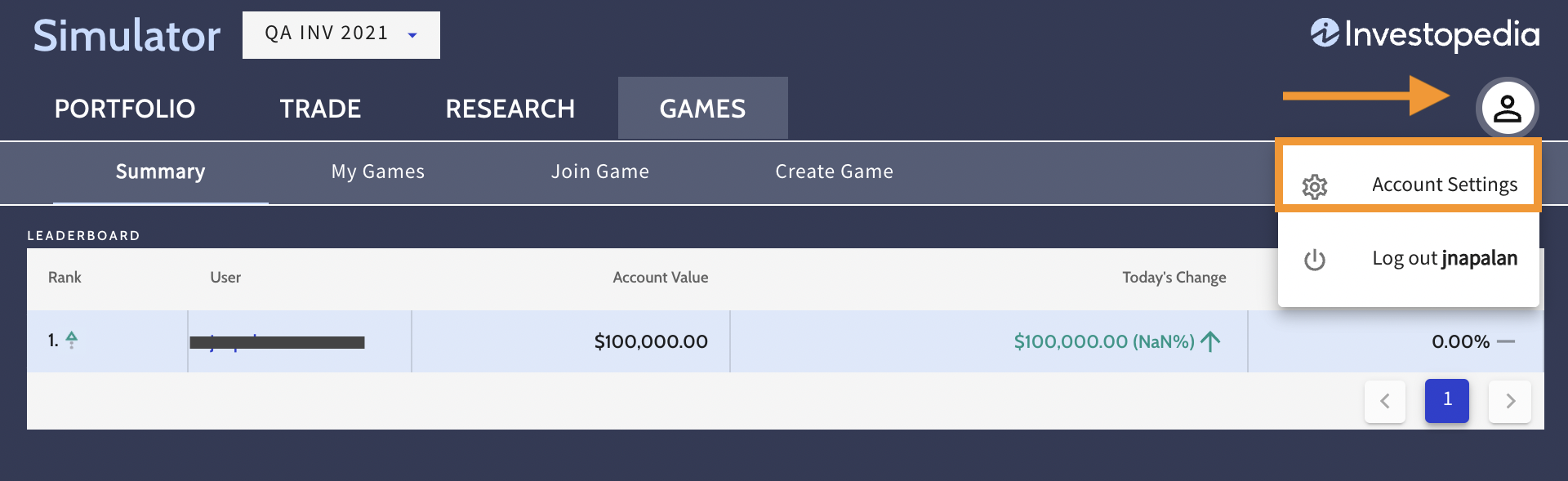The width and height of the screenshot is (1568, 481).
Task: Go to the previous leaderboard page
Action: (x=1385, y=401)
